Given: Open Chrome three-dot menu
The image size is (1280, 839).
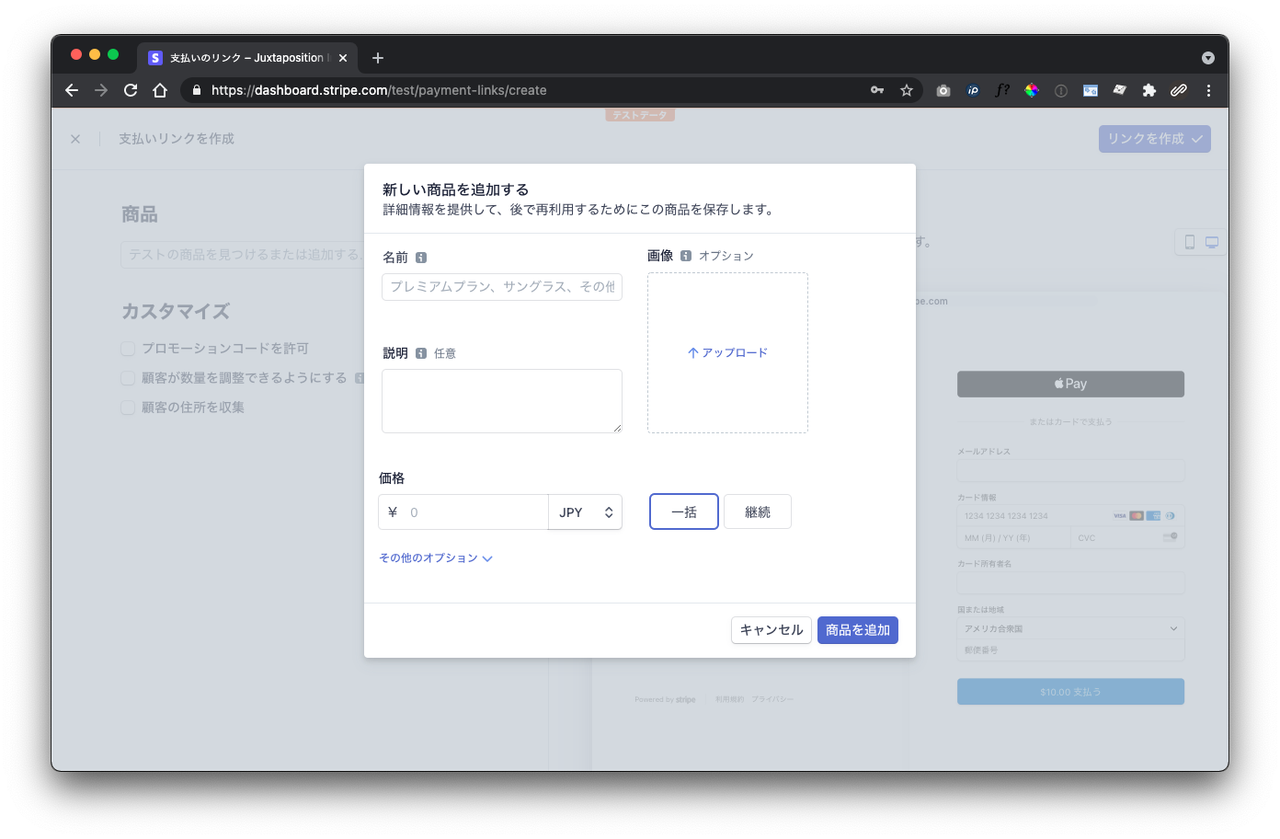Looking at the screenshot, I should pos(1208,90).
